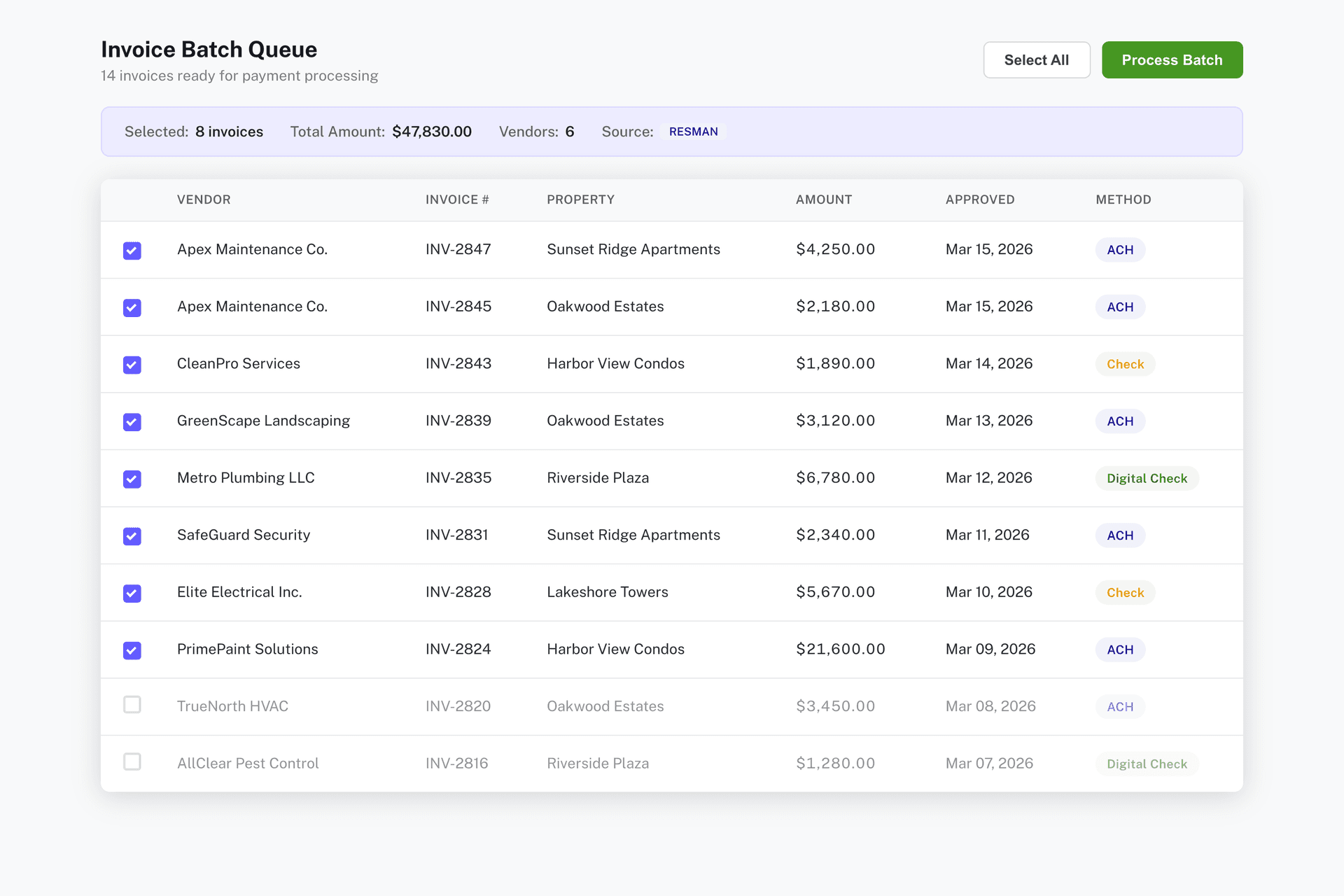
Task: Uncheck the PrimePaint Solutions checkbox
Action: pos(132,650)
